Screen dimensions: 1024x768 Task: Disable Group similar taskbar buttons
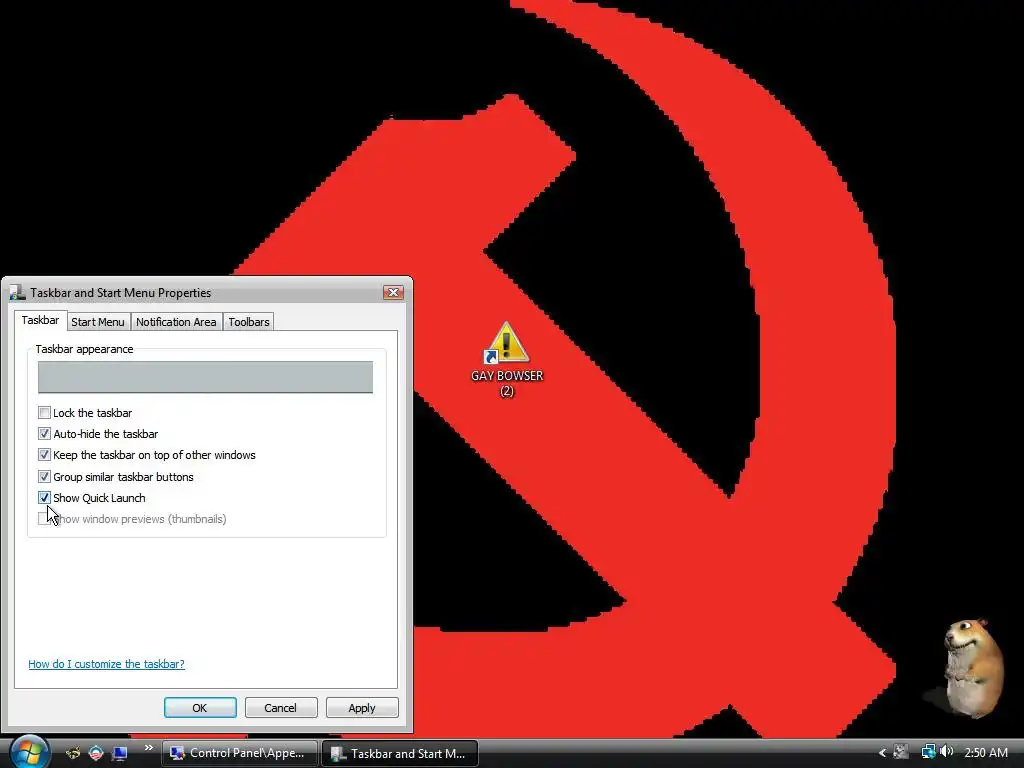pos(44,477)
